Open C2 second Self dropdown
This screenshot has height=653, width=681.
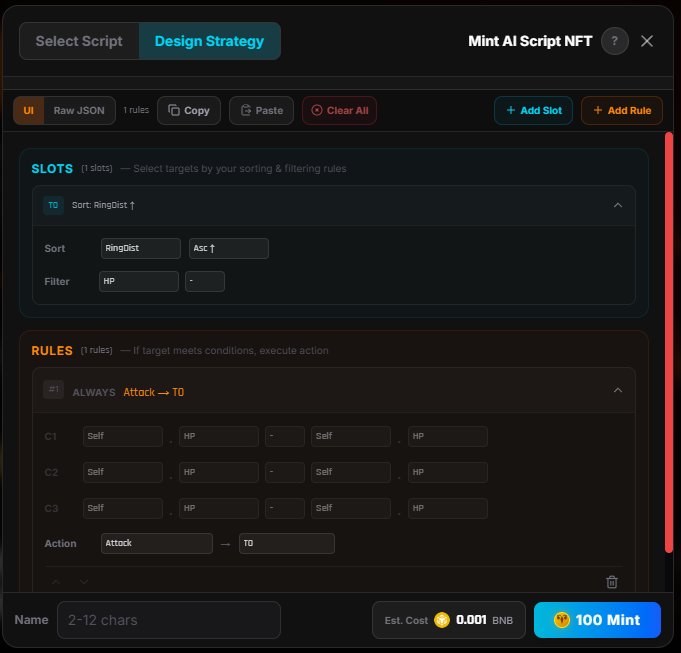[350, 472]
